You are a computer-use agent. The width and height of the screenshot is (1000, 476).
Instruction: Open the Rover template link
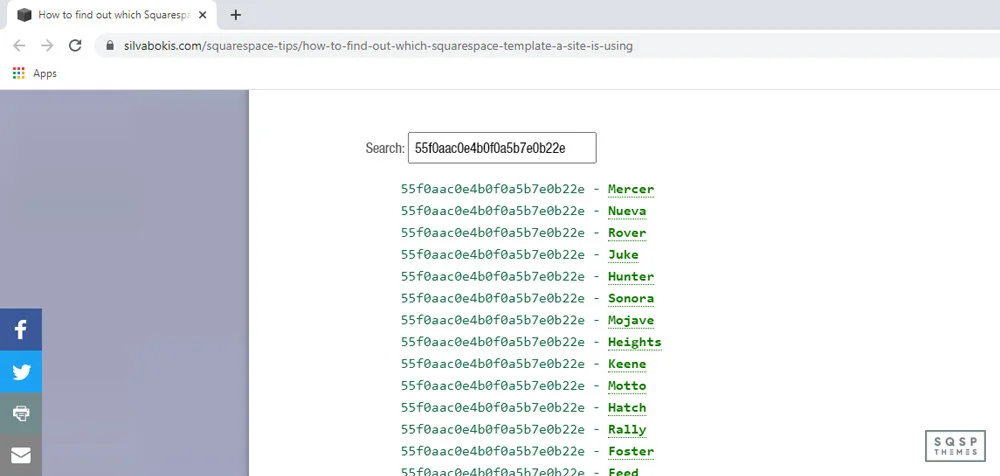coord(627,233)
